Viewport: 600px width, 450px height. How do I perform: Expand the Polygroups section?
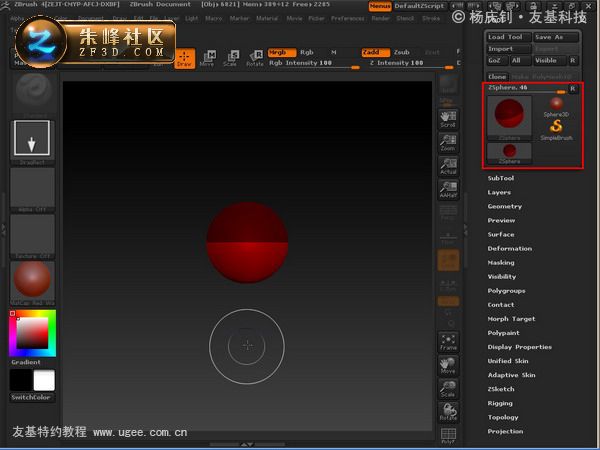506,291
